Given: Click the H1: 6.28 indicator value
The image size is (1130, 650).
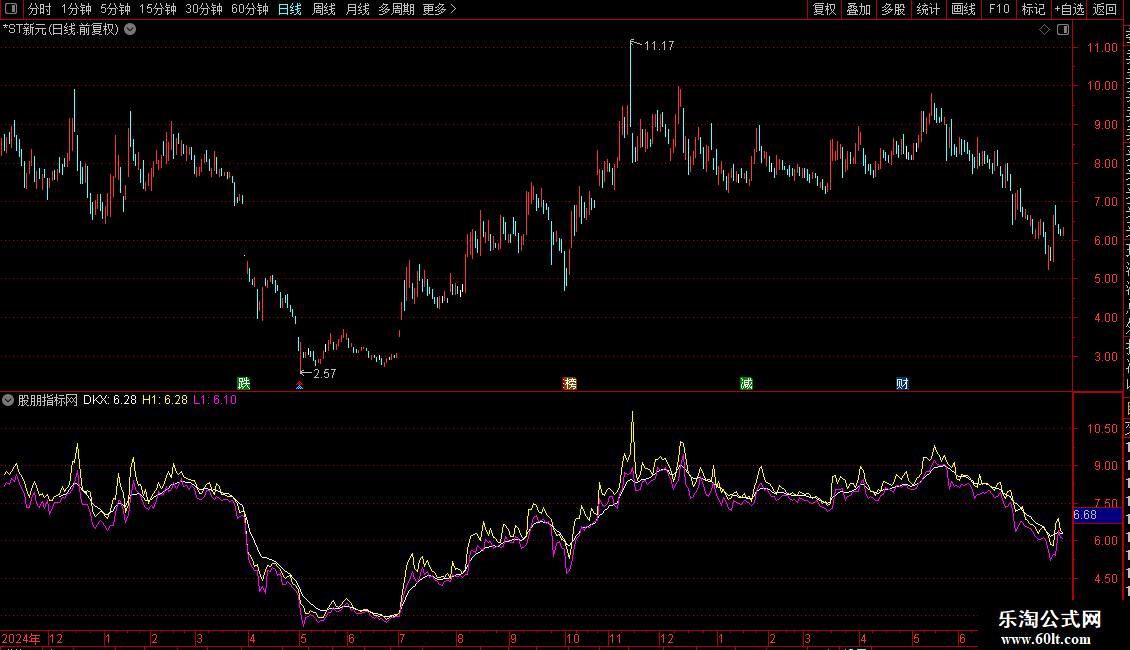Looking at the screenshot, I should (x=164, y=400).
